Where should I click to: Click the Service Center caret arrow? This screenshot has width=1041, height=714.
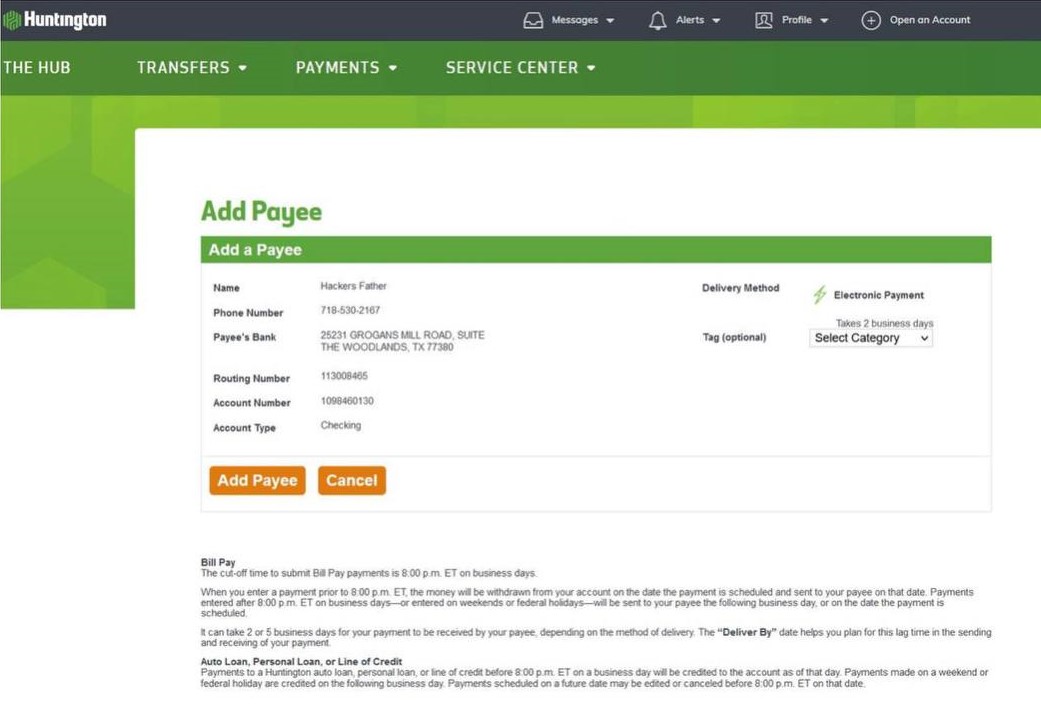click(x=591, y=69)
